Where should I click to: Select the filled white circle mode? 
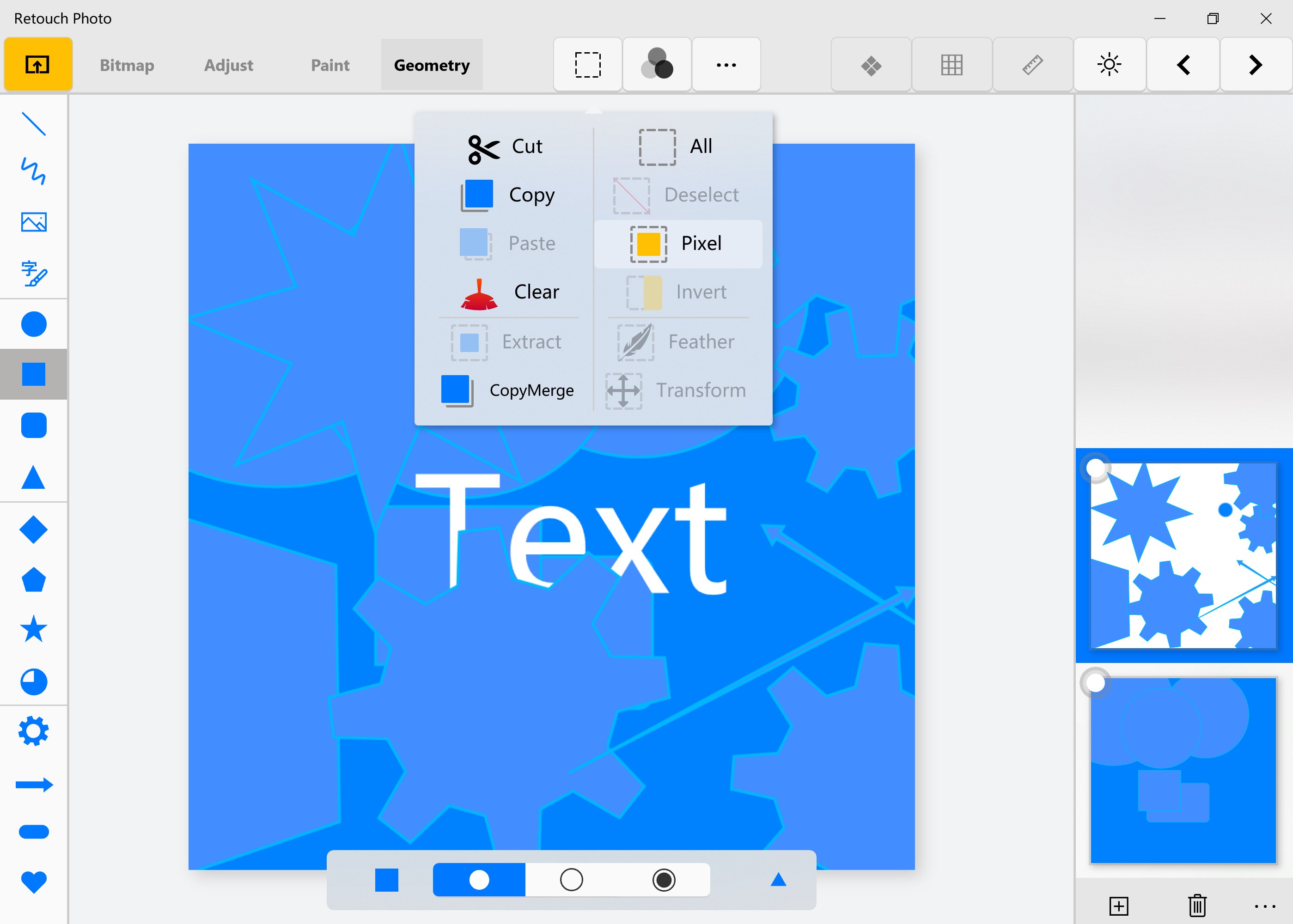479,880
